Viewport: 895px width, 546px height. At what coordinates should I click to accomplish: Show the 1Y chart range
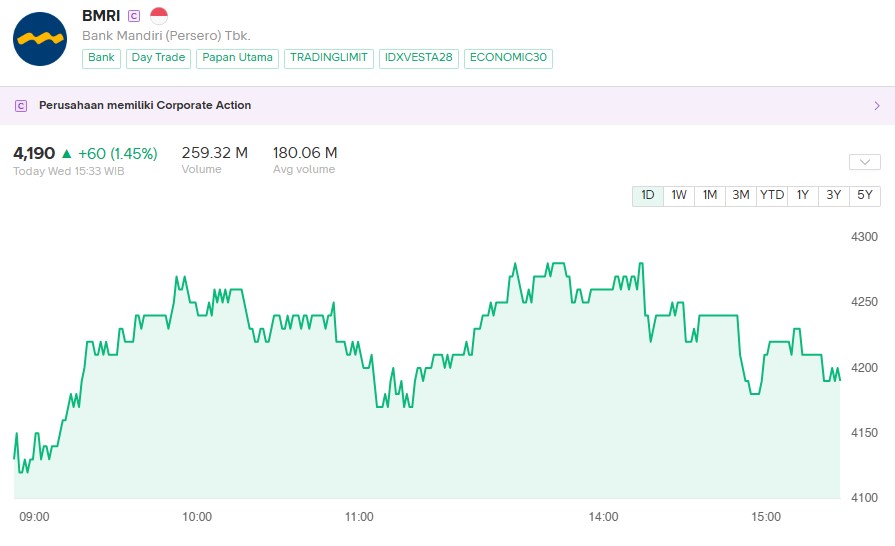tap(803, 195)
